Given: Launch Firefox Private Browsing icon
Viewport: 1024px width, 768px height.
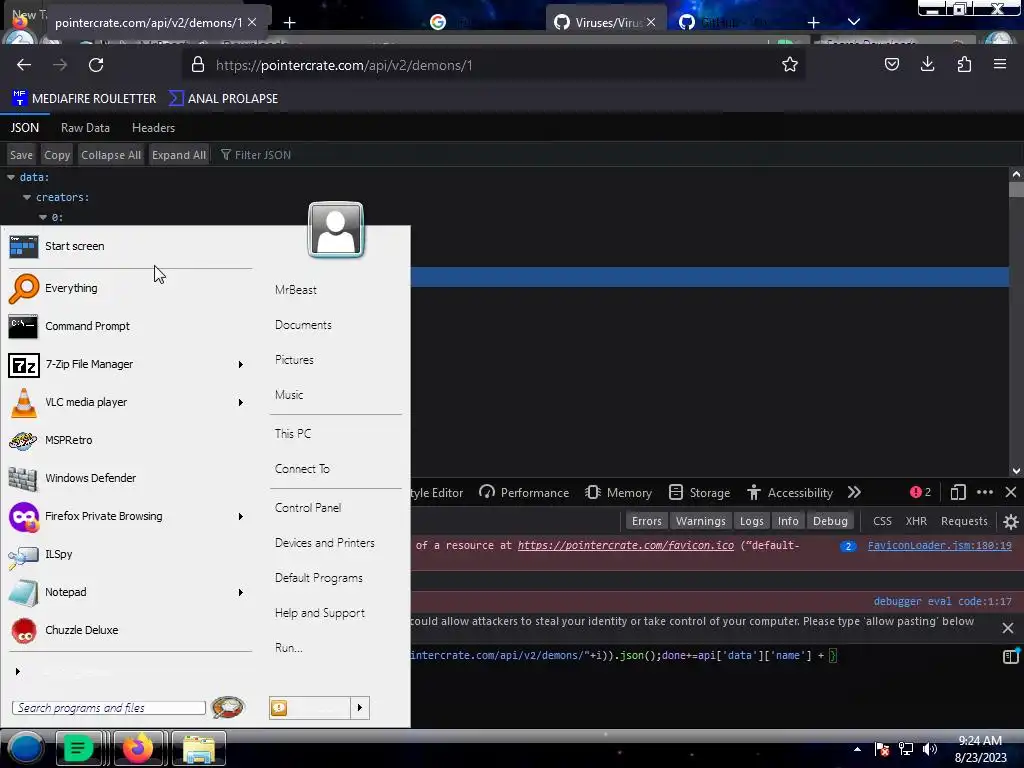Looking at the screenshot, I should click(x=24, y=517).
